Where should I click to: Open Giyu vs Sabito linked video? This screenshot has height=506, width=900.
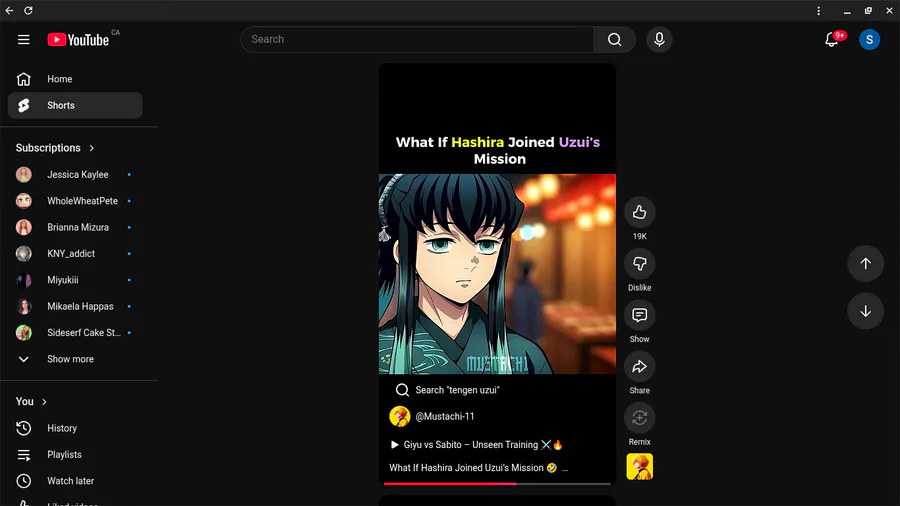476,445
